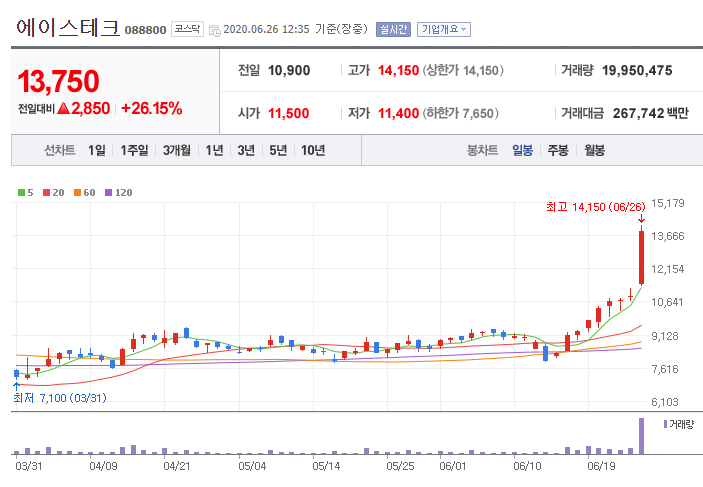Screen dimensions: 703x487
Task: Select the 1주일 line chart tab
Action: point(134,150)
